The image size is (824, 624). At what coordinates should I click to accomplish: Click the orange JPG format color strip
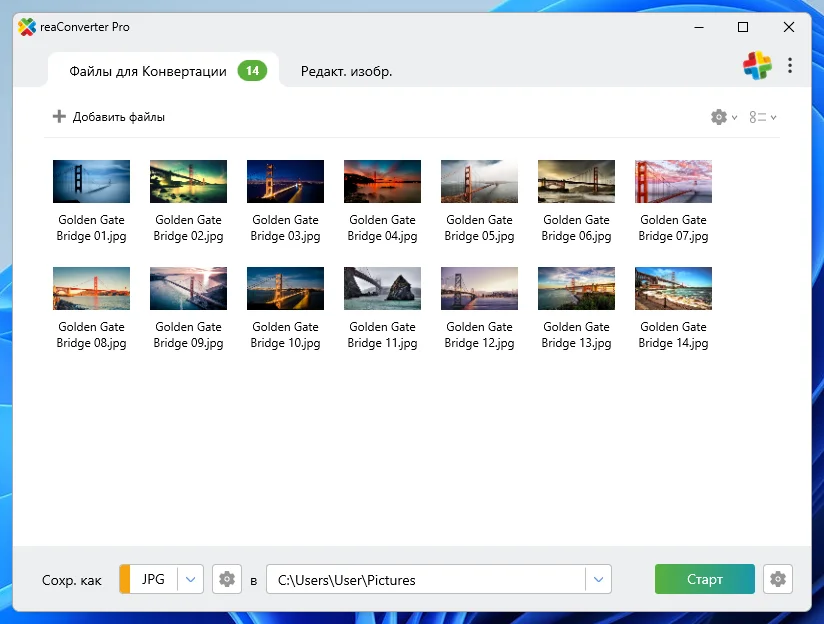tap(125, 579)
